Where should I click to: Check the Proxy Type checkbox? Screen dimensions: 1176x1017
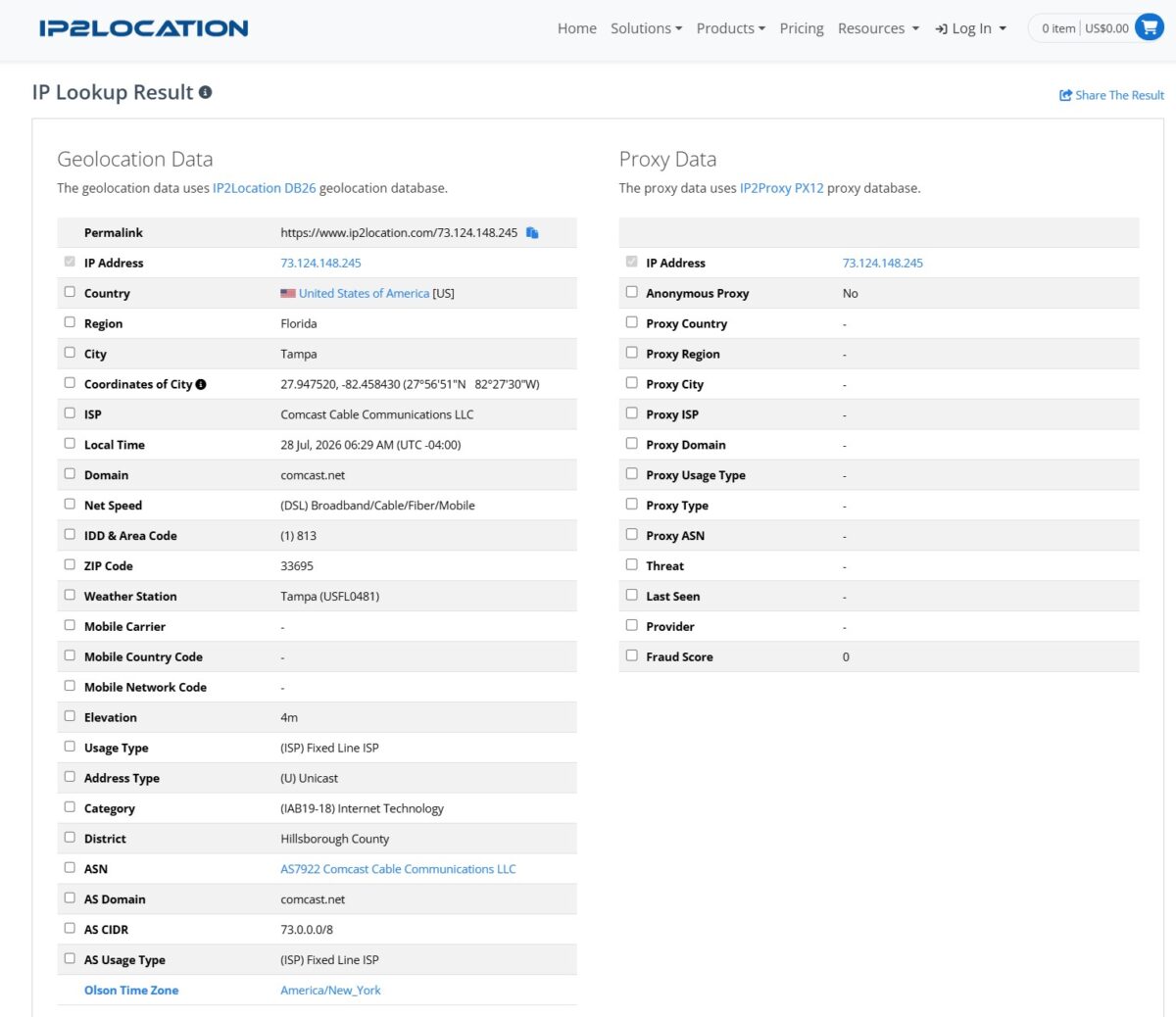pyautogui.click(x=631, y=505)
